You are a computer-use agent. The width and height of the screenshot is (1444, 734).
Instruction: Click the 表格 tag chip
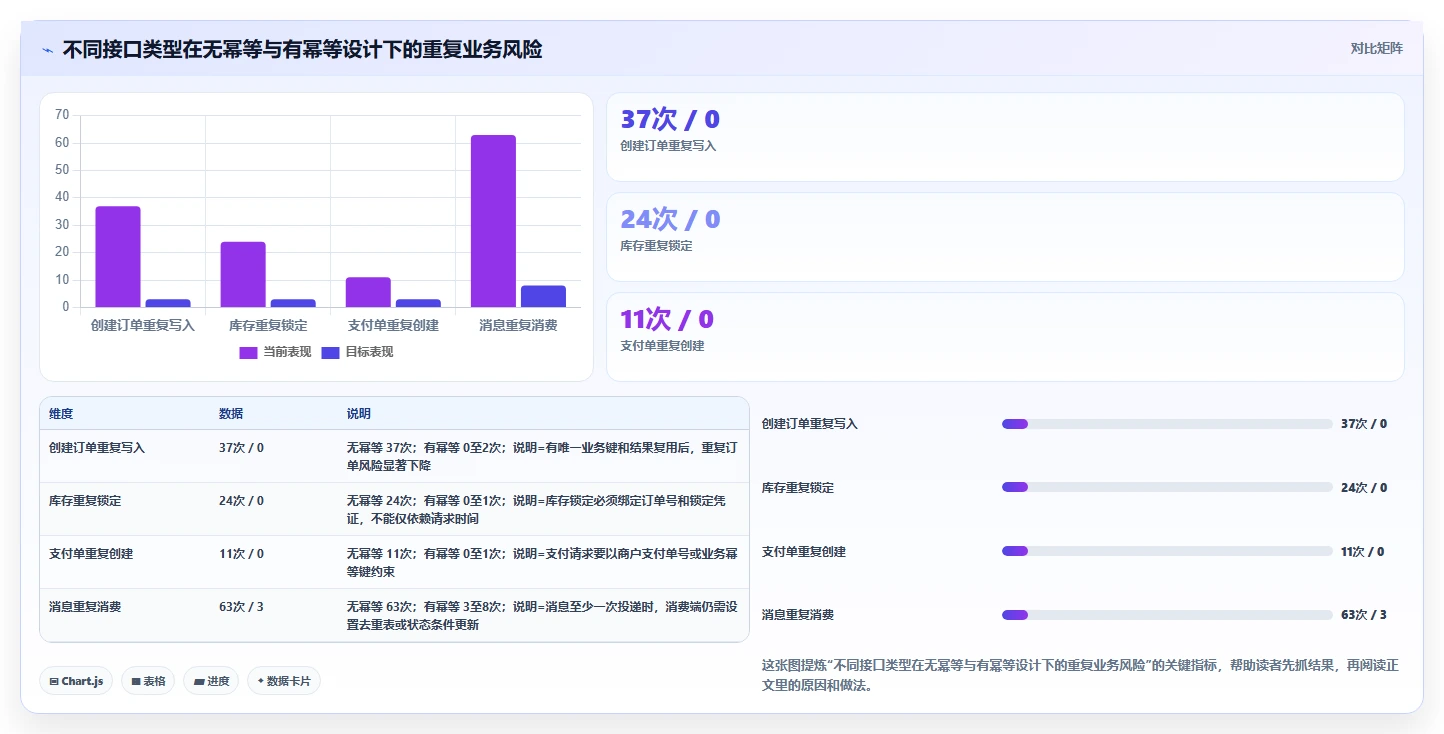(148, 681)
